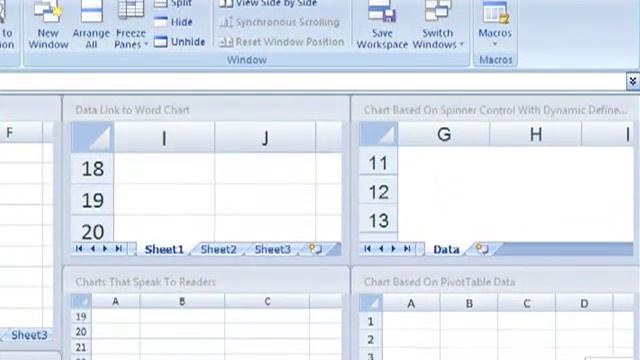The height and width of the screenshot is (360, 640).
Task: Go to last sheet in Spinner Control workbook
Action: click(407, 249)
